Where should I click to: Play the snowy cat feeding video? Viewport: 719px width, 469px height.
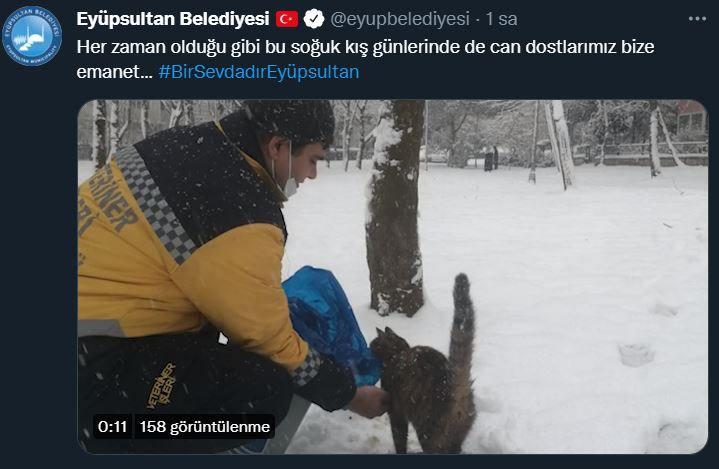393,277
